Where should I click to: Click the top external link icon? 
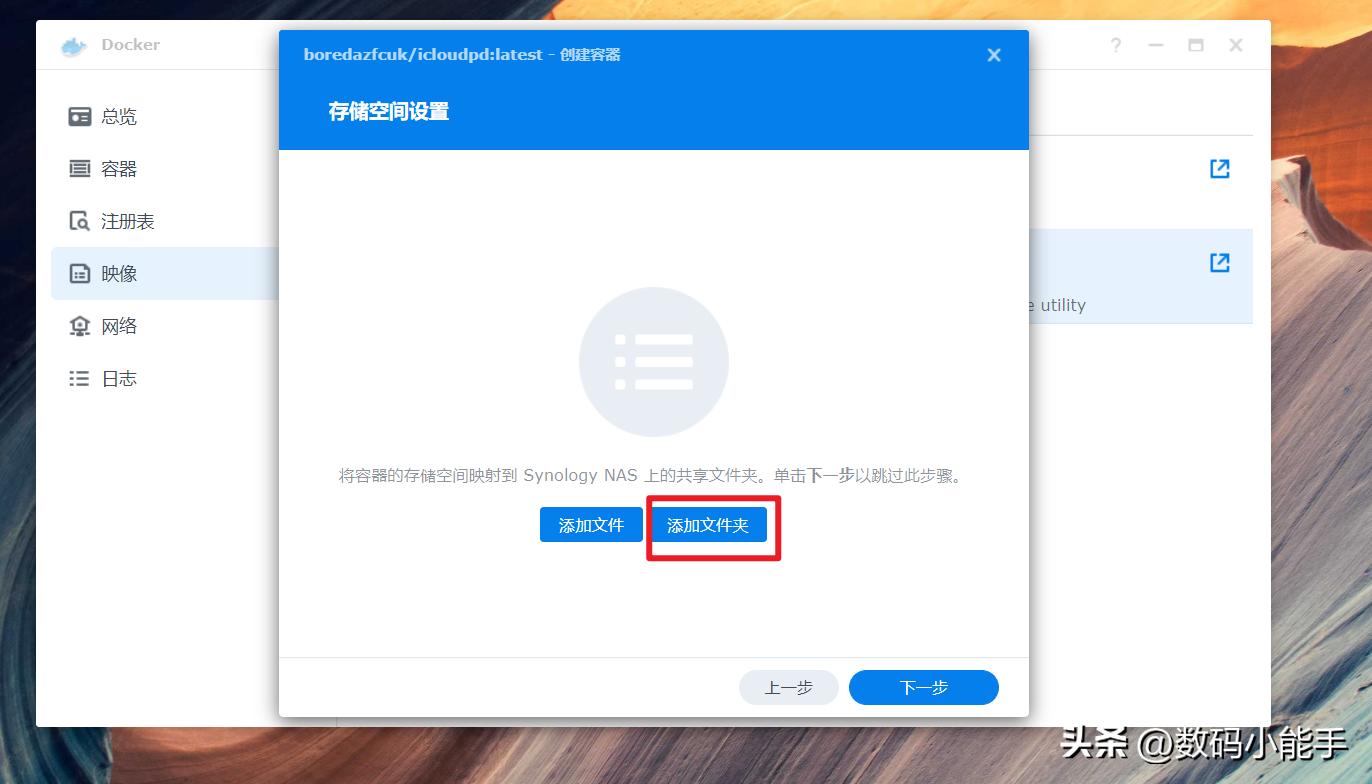1219,169
